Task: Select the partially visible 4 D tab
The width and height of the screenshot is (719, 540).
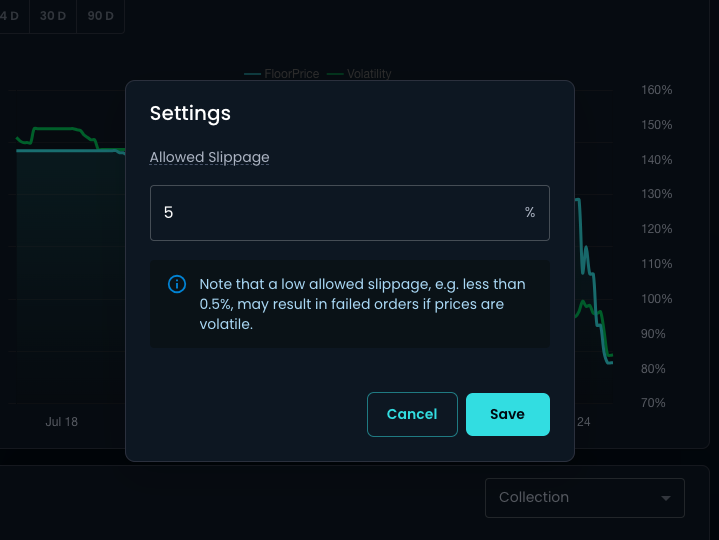Action: click(14, 16)
